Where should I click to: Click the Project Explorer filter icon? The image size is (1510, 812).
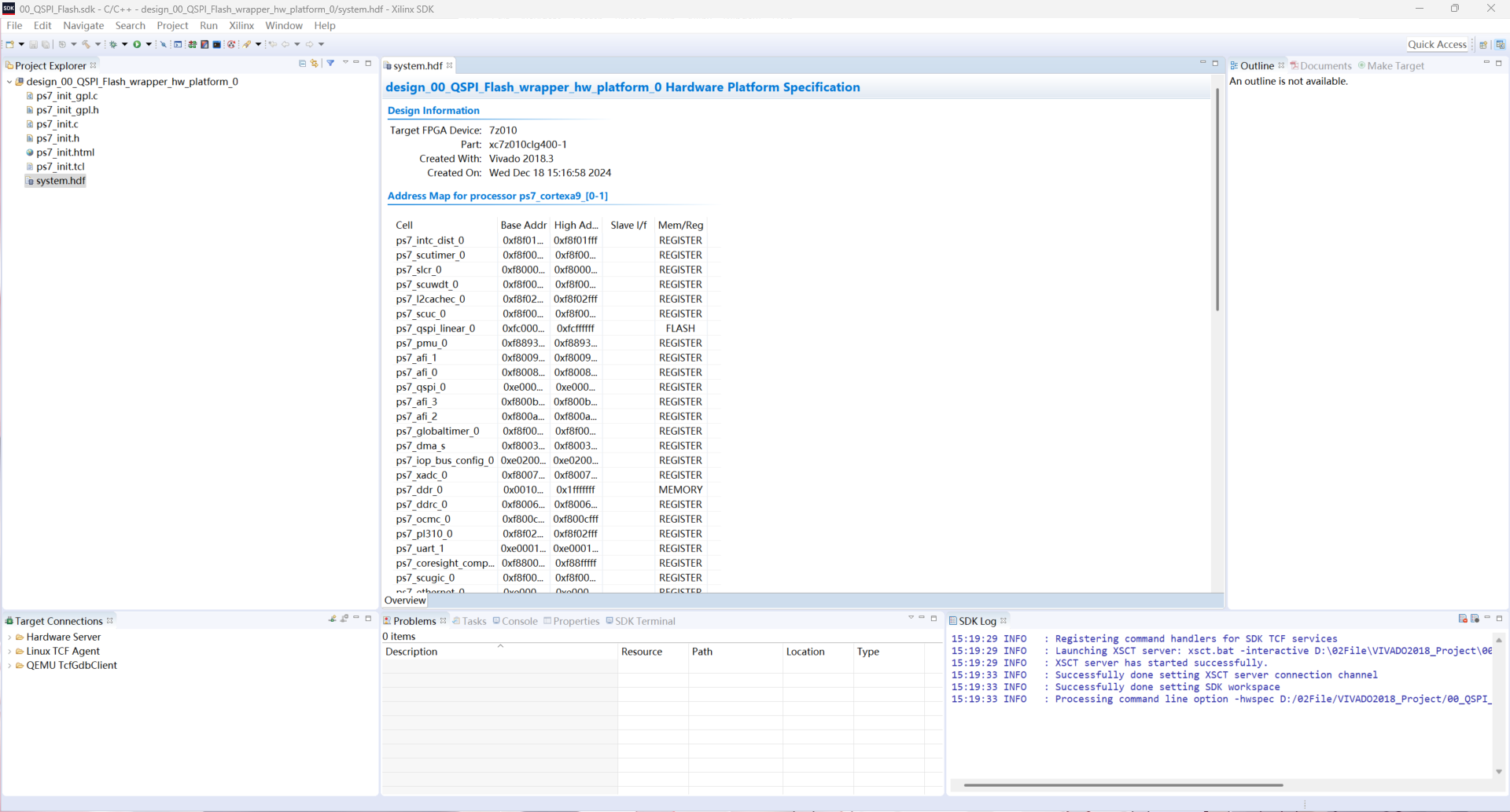click(x=331, y=64)
